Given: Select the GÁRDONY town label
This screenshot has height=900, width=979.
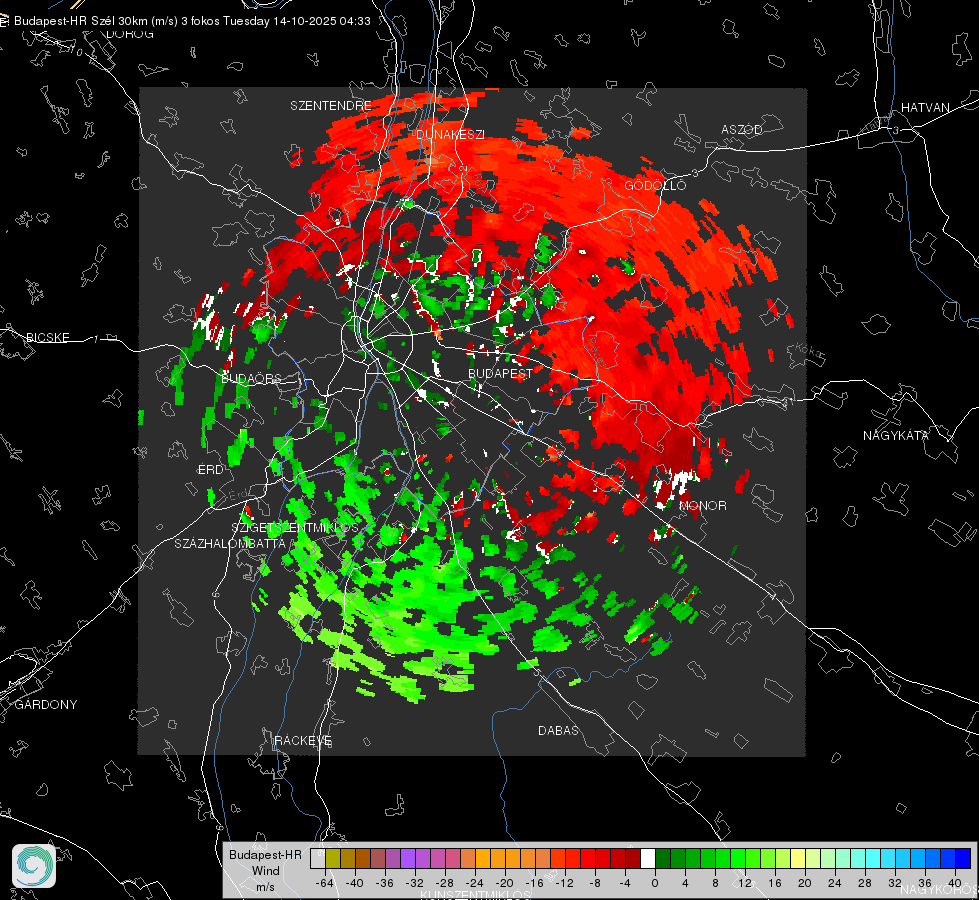Looking at the screenshot, I should [x=46, y=705].
